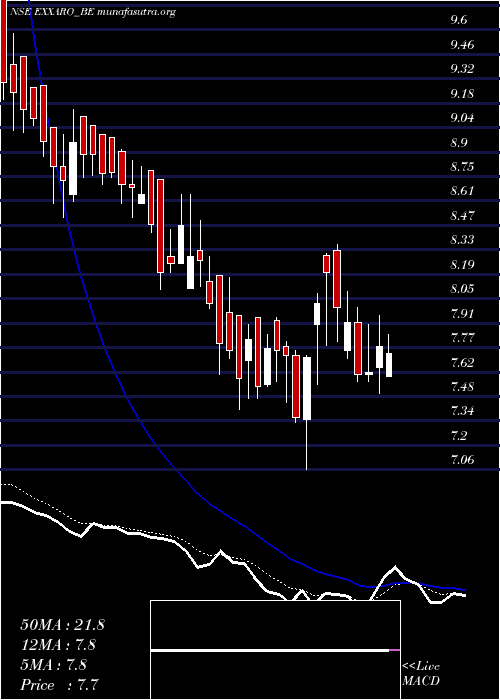The image size is (500, 700).
Task: Click the 9.32 price axis label
Action: pyautogui.click(x=462, y=69)
